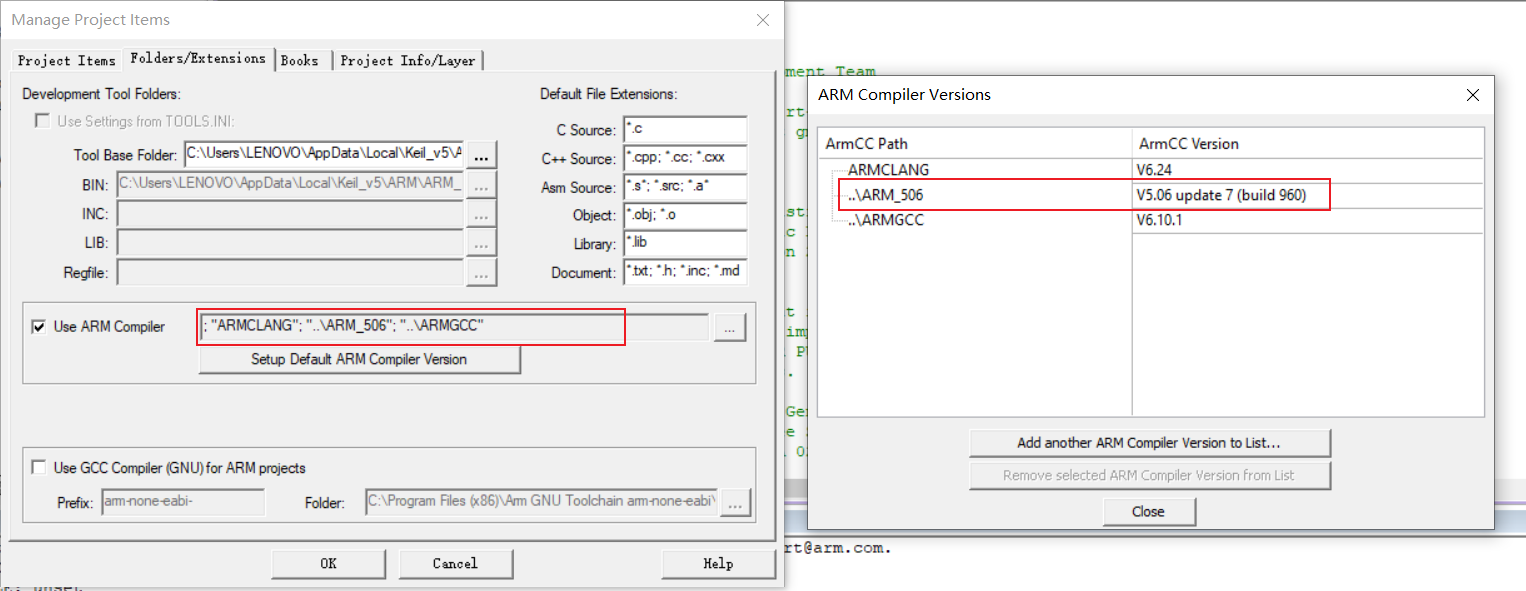The width and height of the screenshot is (1526, 591).
Task: Click the ArmCC Path column header
Action: [975, 144]
